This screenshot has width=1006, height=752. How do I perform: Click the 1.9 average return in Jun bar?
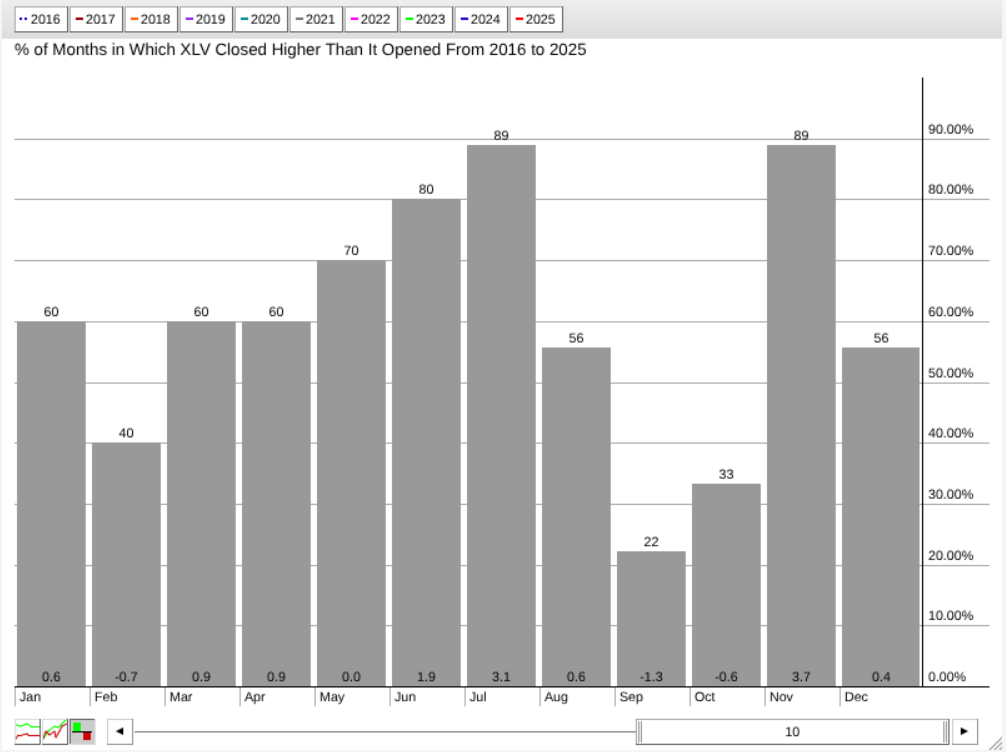[x=427, y=677]
